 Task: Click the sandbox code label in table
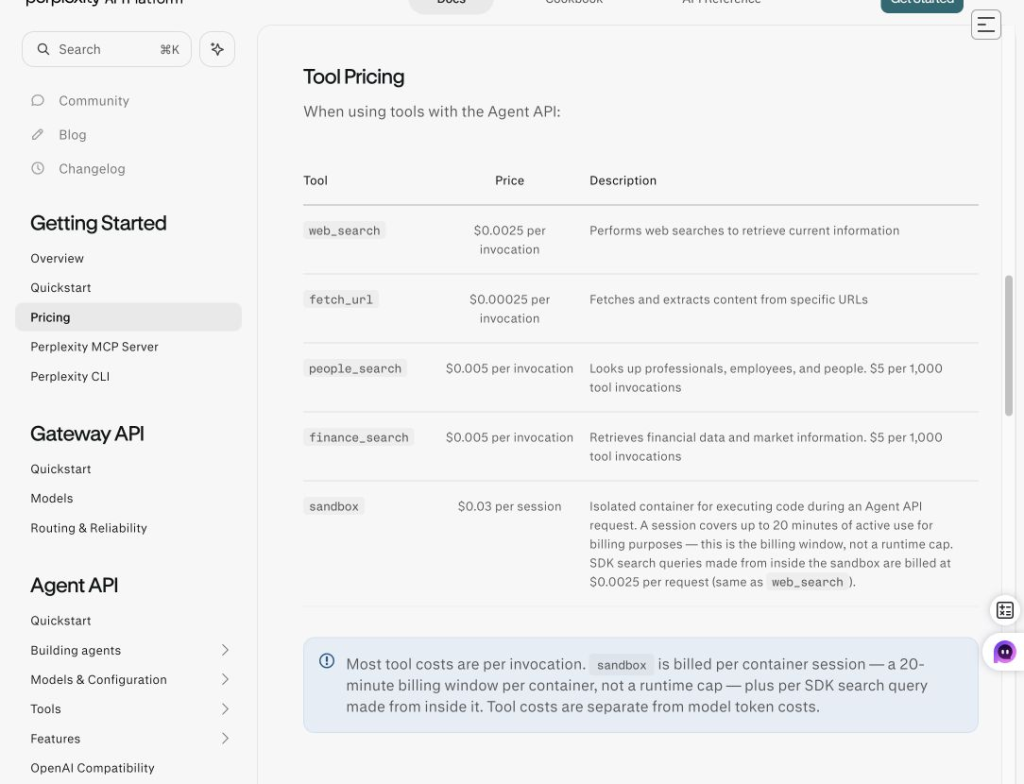[334, 506]
